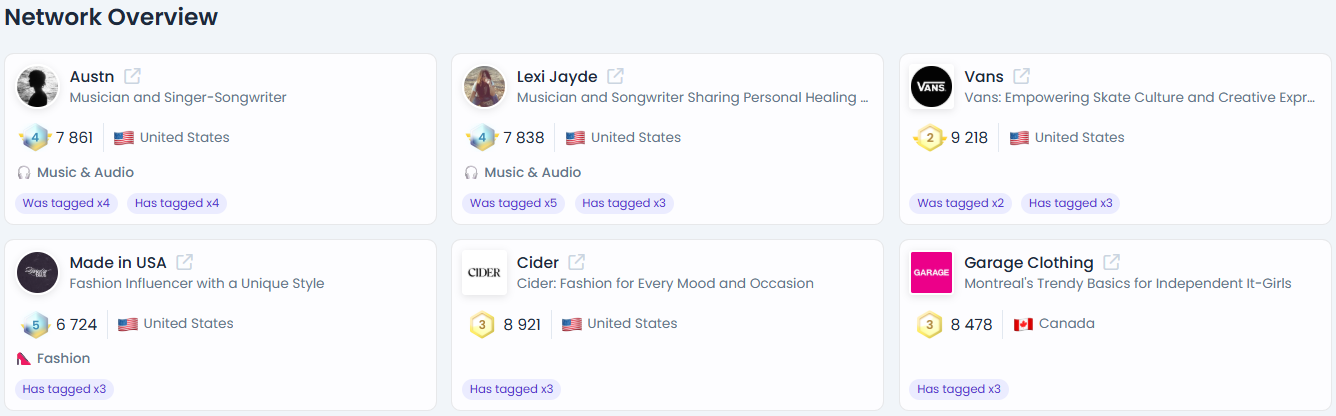Click the US flag on Vans card
The width and height of the screenshot is (1336, 416).
pyautogui.click(x=1019, y=138)
